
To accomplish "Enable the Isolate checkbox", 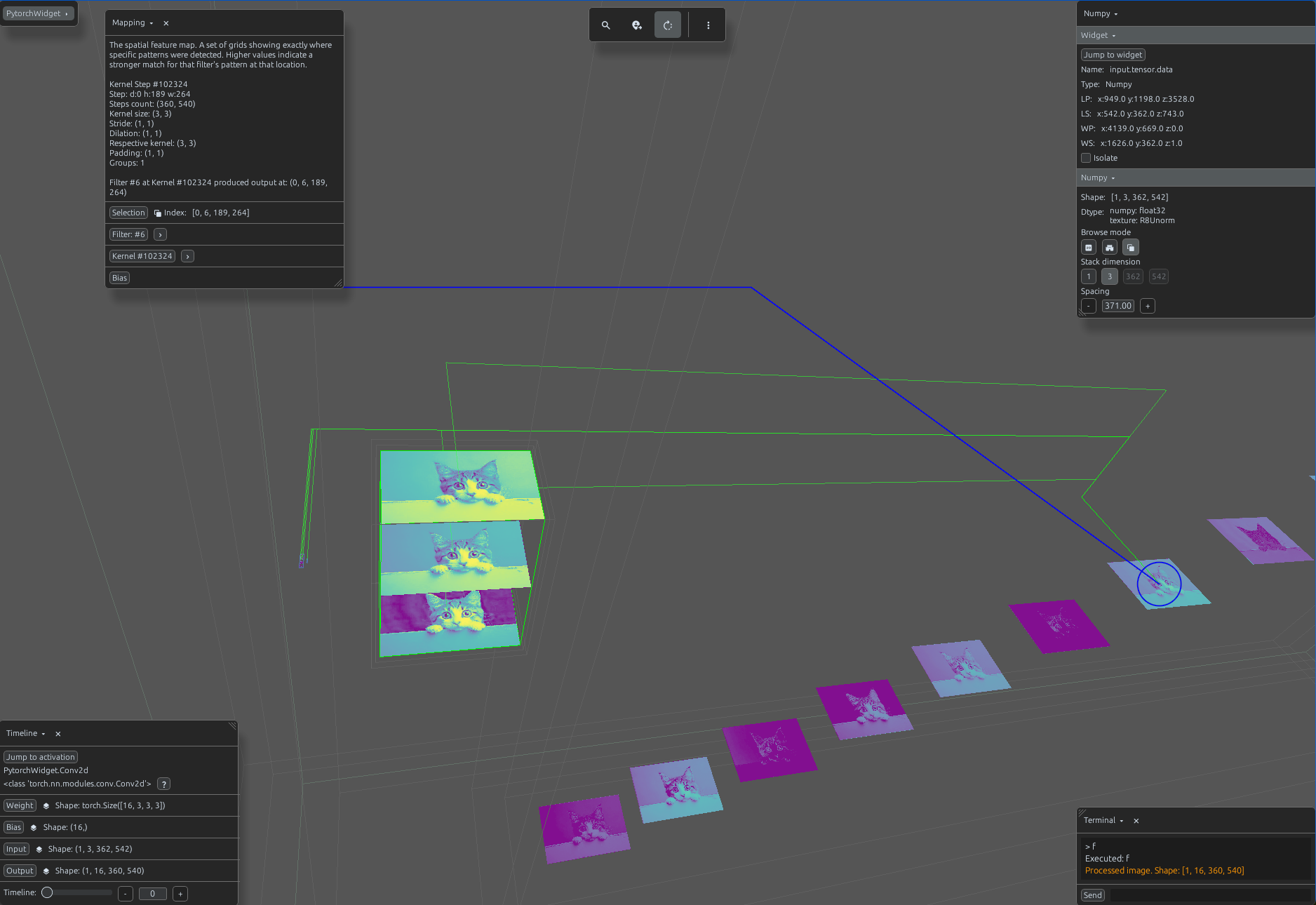I will 1086,158.
